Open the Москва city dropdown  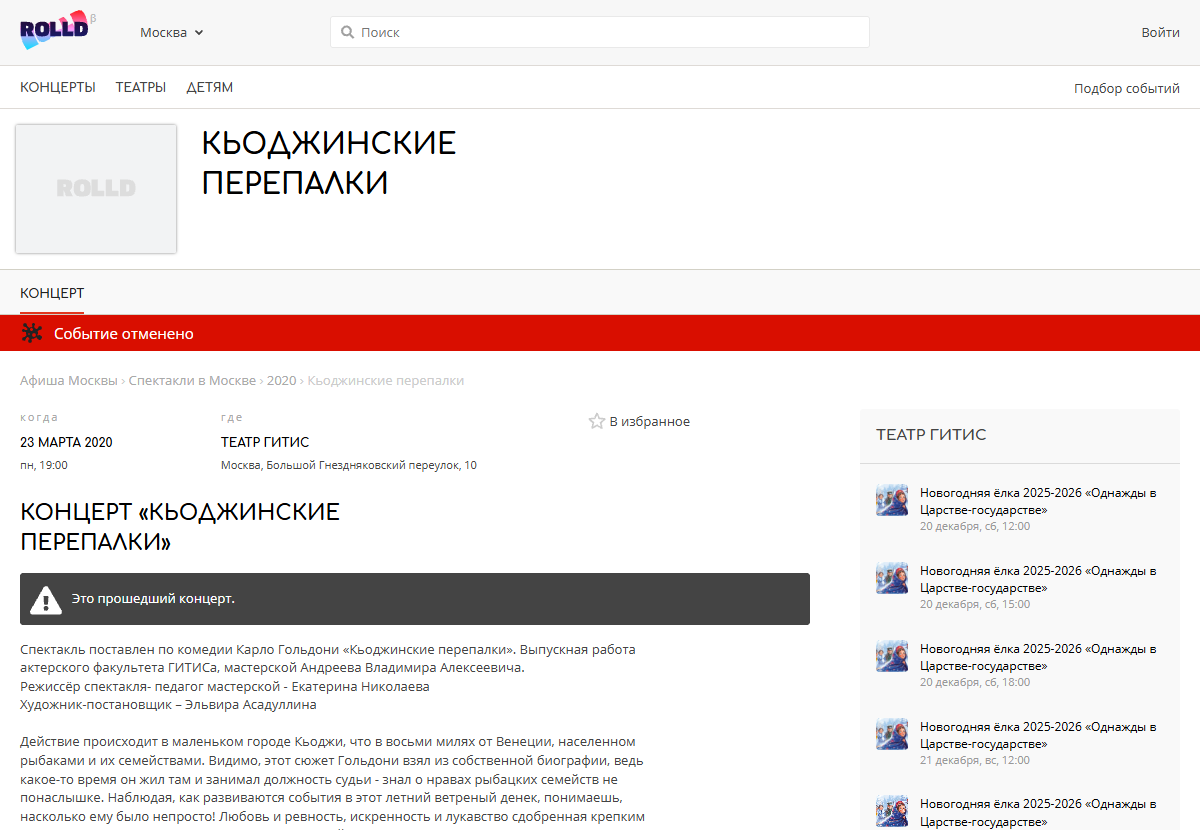[171, 32]
